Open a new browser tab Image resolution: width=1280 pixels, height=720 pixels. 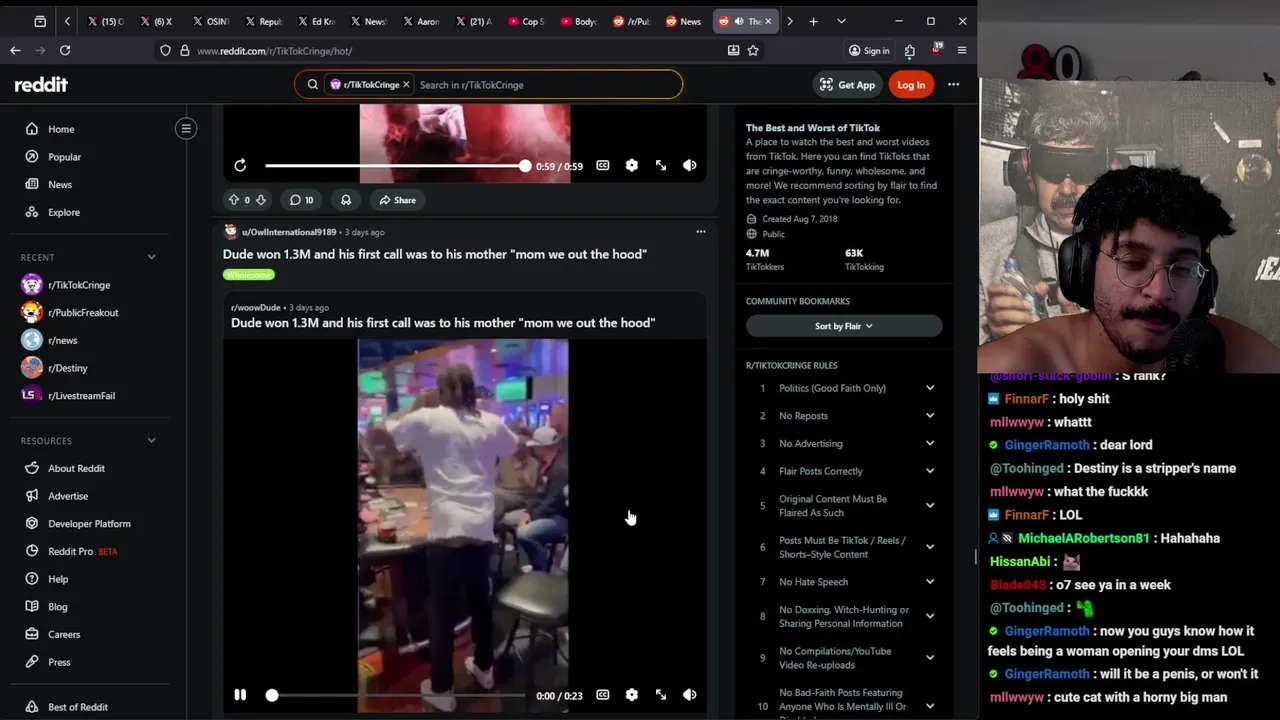(x=813, y=21)
